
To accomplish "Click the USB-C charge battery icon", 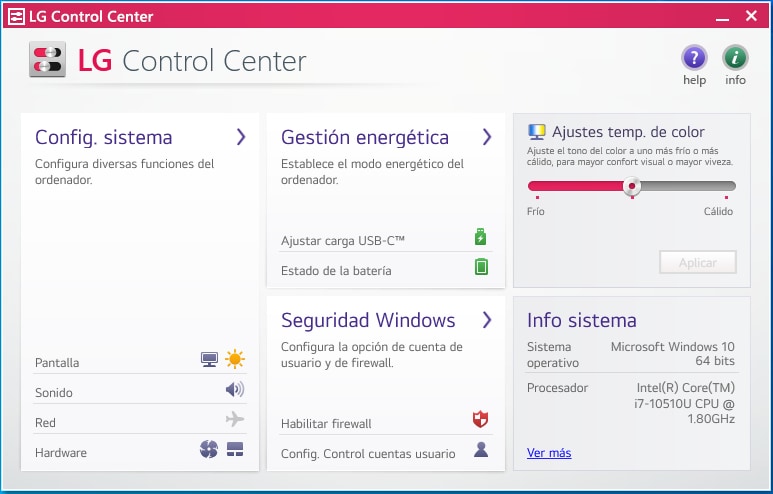I will point(481,238).
